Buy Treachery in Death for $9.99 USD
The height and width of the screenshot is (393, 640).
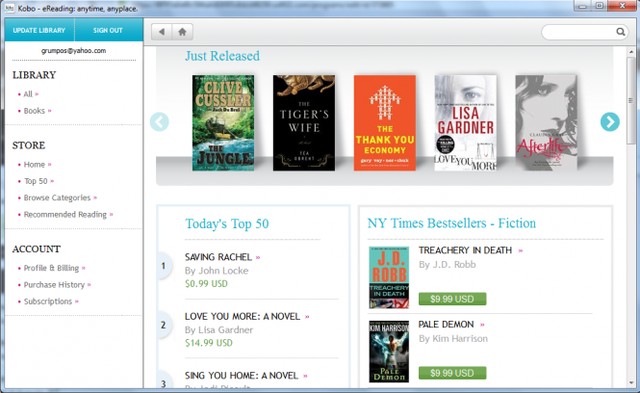pos(452,299)
